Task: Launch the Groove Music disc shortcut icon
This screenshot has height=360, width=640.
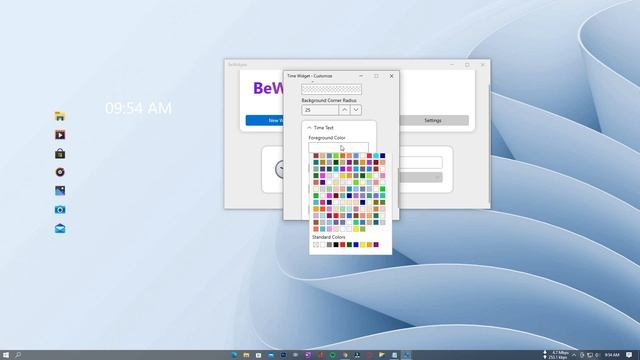Action: point(60,172)
